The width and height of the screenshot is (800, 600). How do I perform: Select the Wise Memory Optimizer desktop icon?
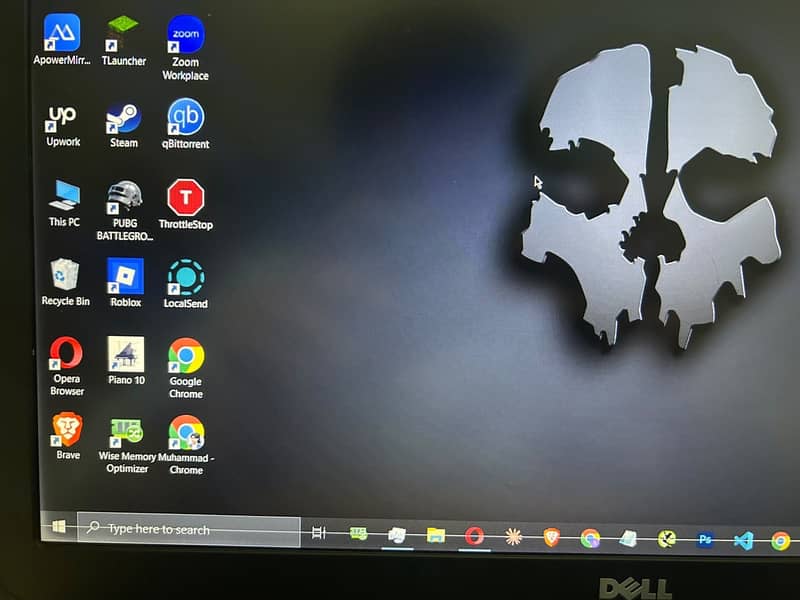point(127,445)
